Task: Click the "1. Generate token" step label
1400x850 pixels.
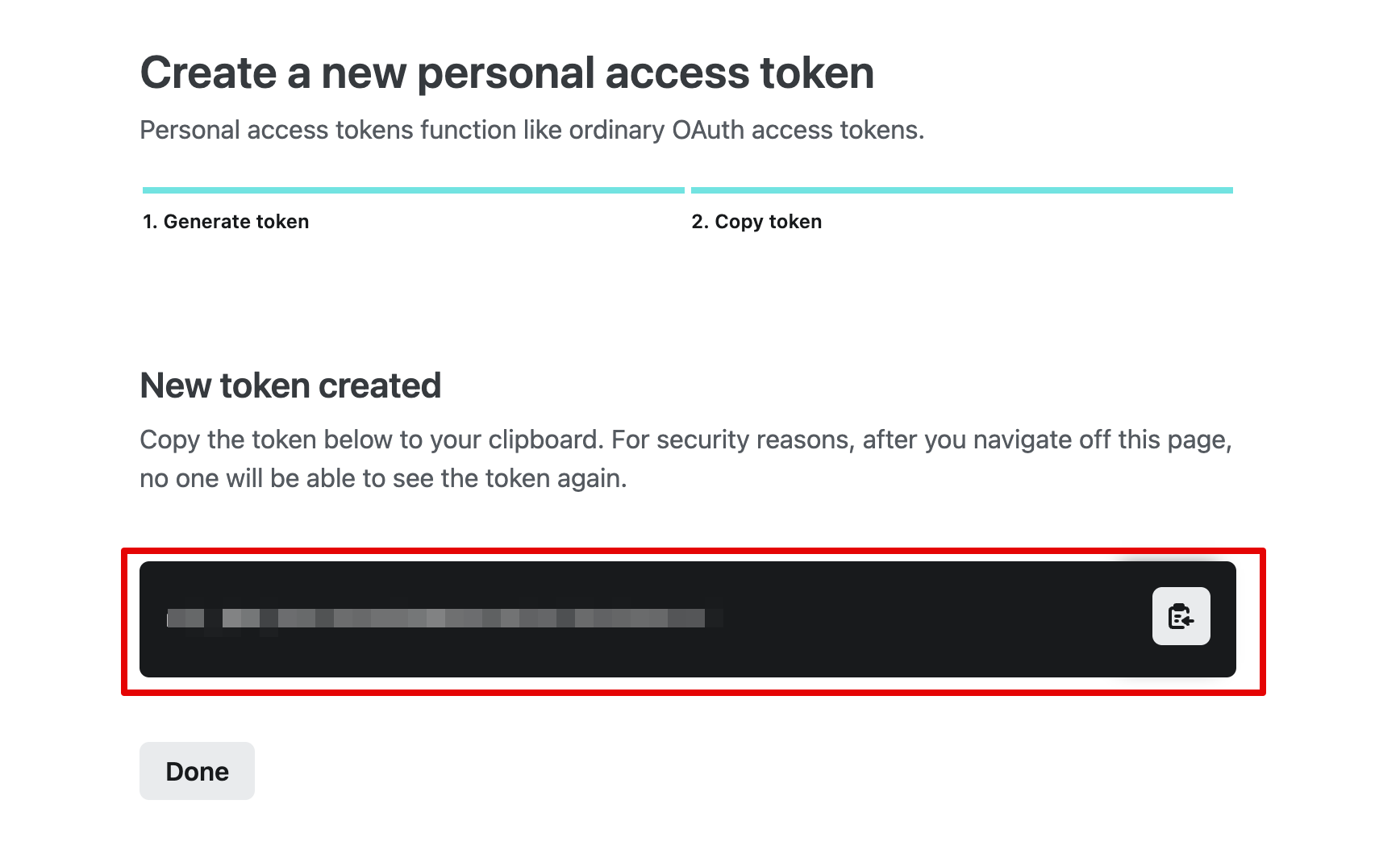Action: 226,222
